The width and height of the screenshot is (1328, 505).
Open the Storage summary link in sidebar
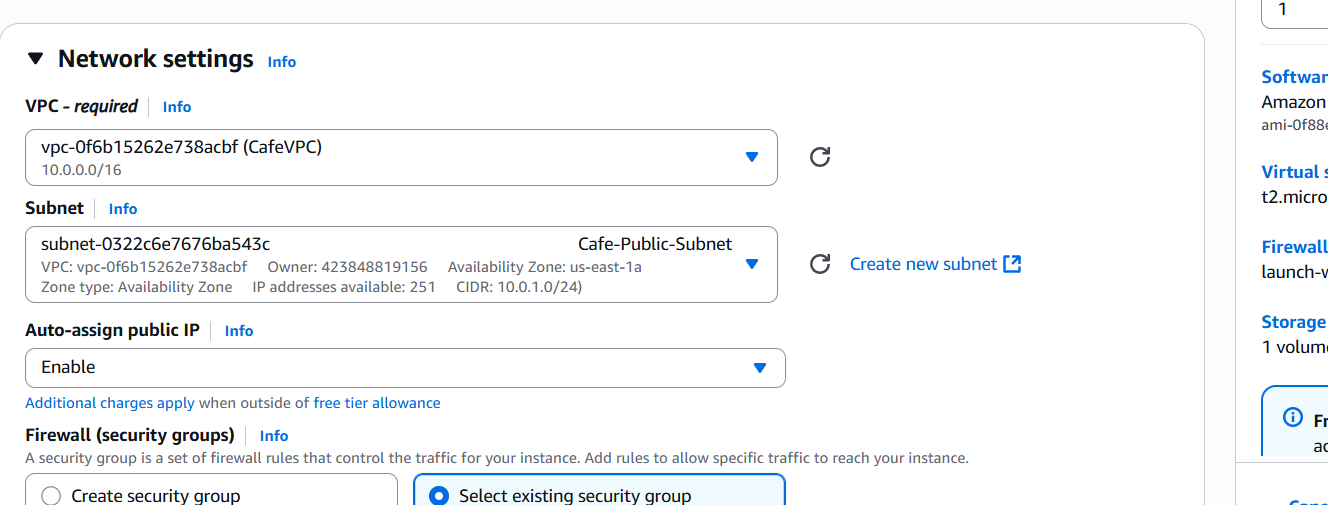[x=1294, y=322]
